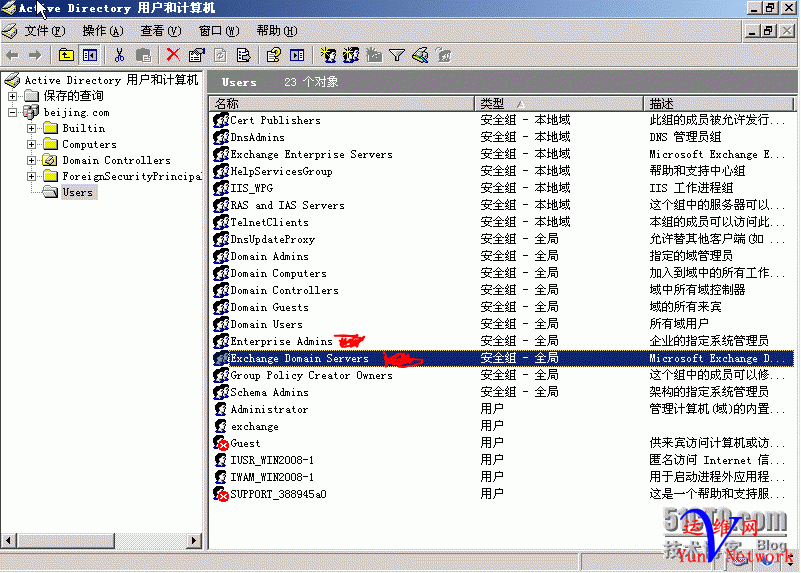Click the Help question mark icon
This screenshot has height=573, width=801.
pyautogui.click(x=273, y=55)
